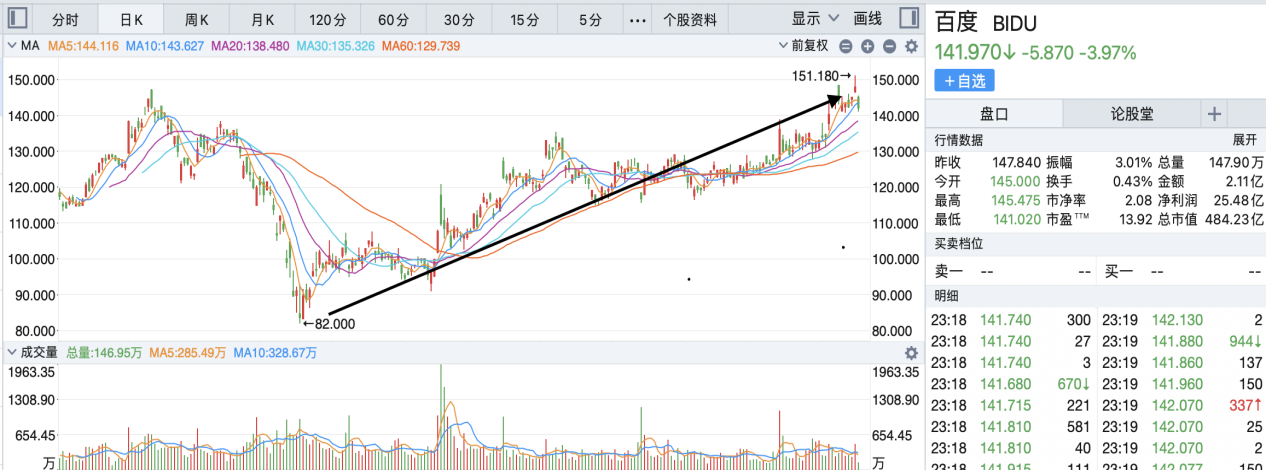Open the more timeframes ellipsis menu
The image size is (1266, 470).
(637, 19)
